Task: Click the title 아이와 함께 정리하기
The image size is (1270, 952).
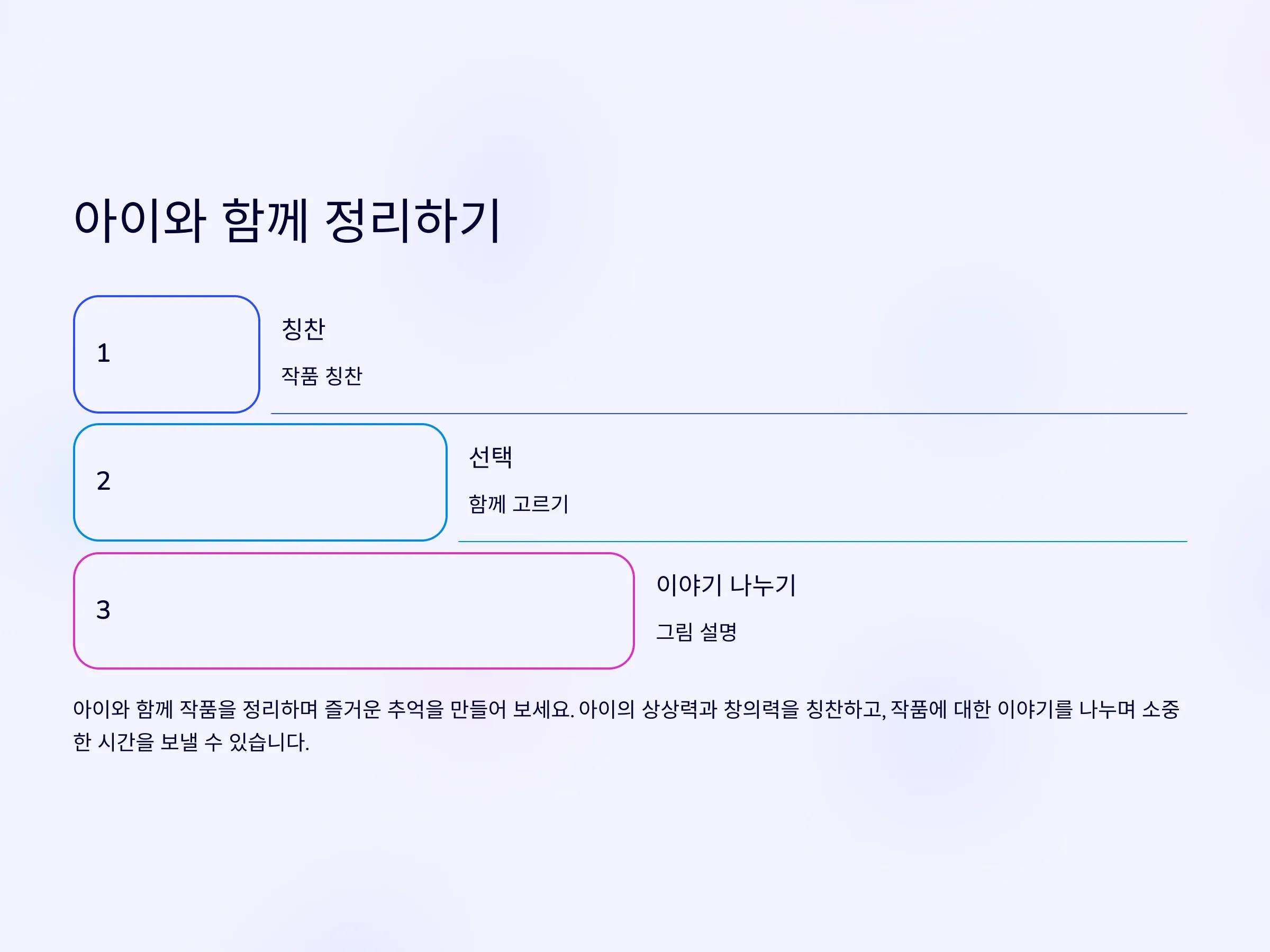Action: [x=288, y=221]
